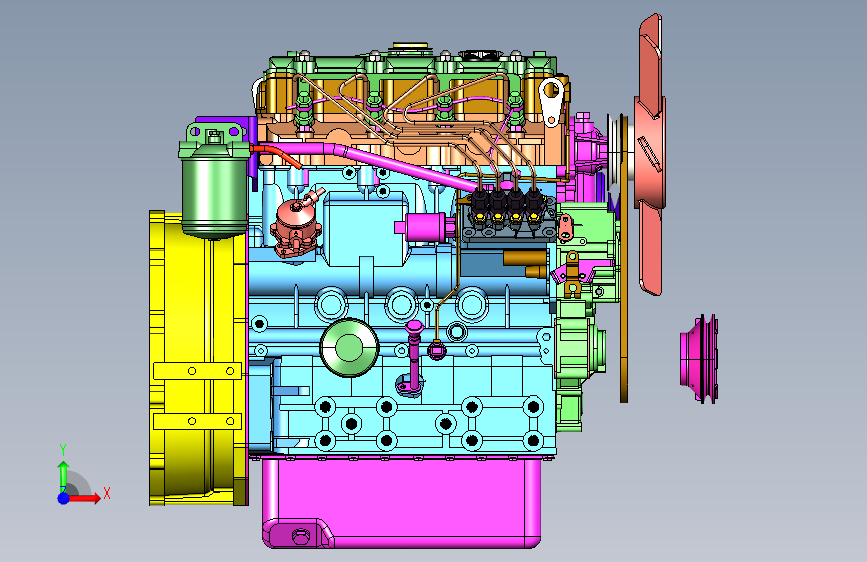Select the white lifting bracket eye
This screenshot has height=562, width=867.
tap(552, 102)
